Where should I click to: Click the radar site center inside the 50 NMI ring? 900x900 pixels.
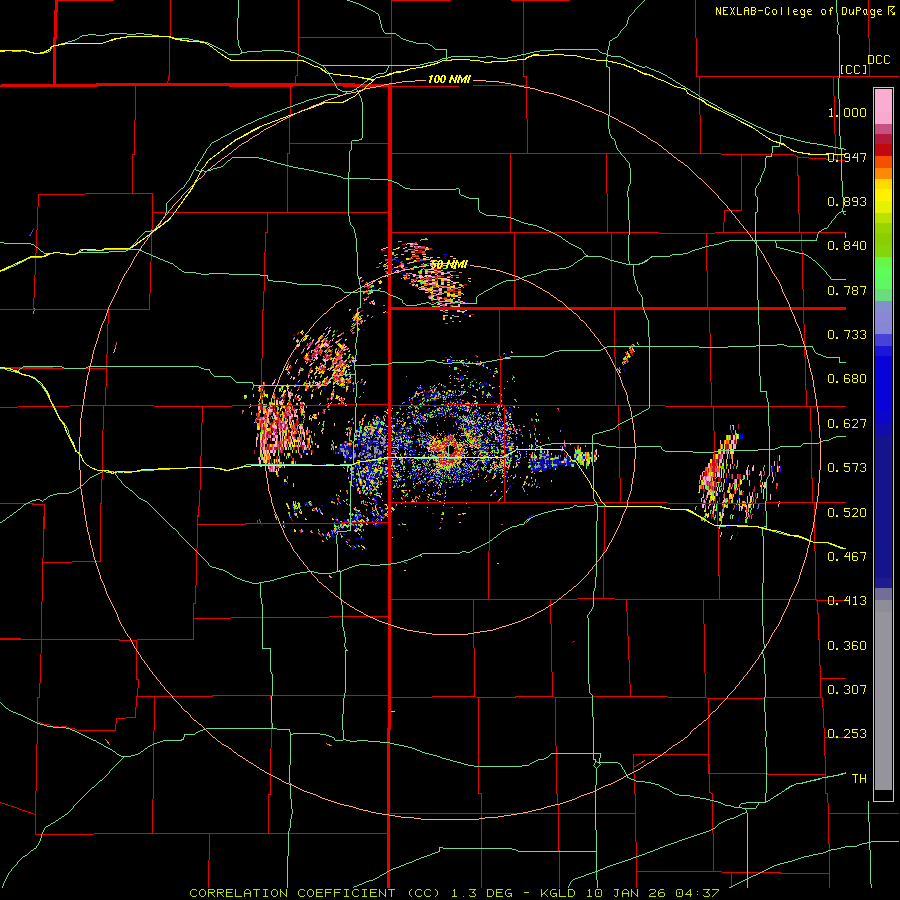click(x=449, y=449)
